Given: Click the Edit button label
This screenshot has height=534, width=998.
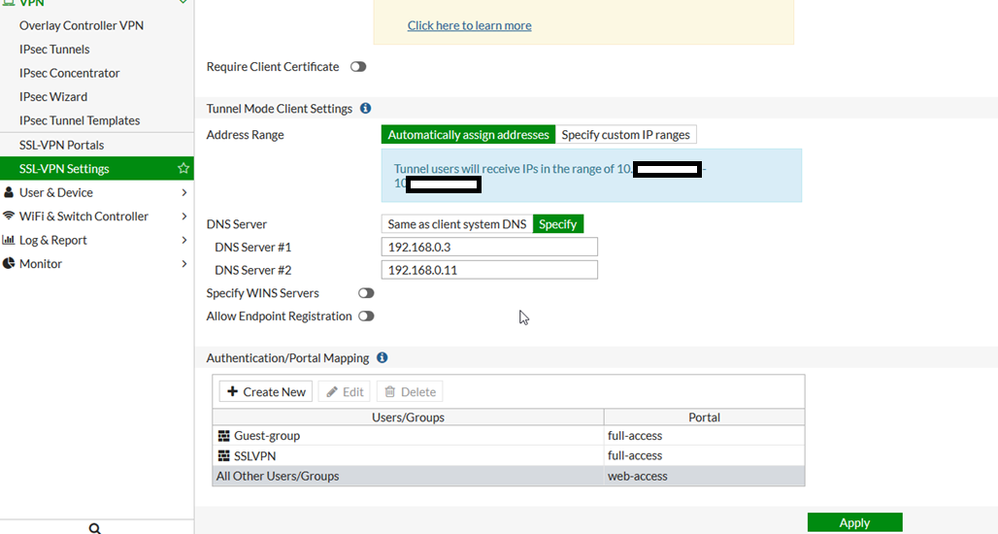Looking at the screenshot, I should pos(353,392).
